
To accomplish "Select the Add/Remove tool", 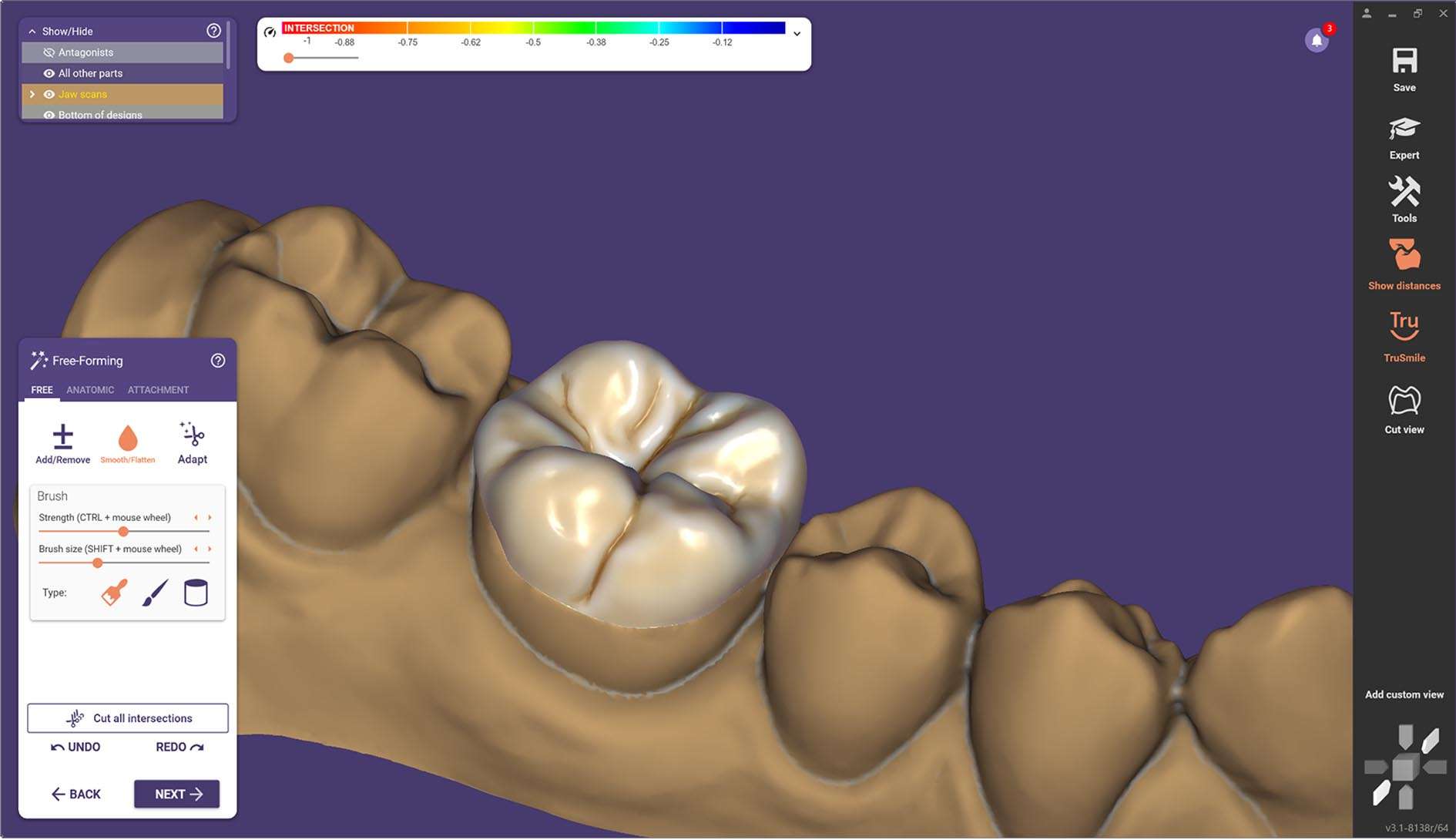I will click(62, 437).
